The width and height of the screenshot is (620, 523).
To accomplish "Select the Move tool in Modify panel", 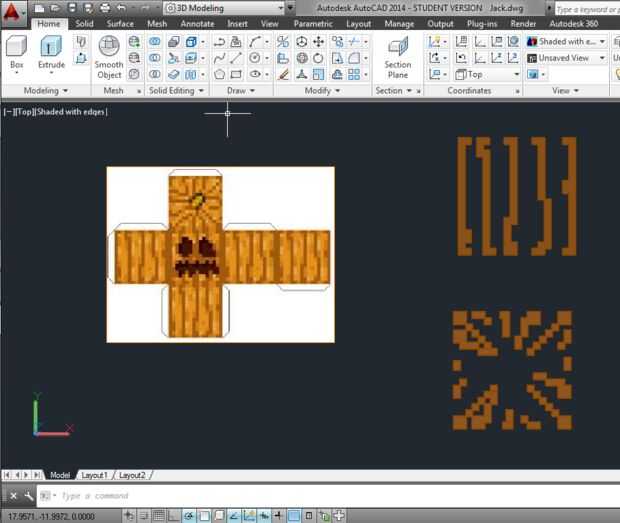I will (x=319, y=42).
